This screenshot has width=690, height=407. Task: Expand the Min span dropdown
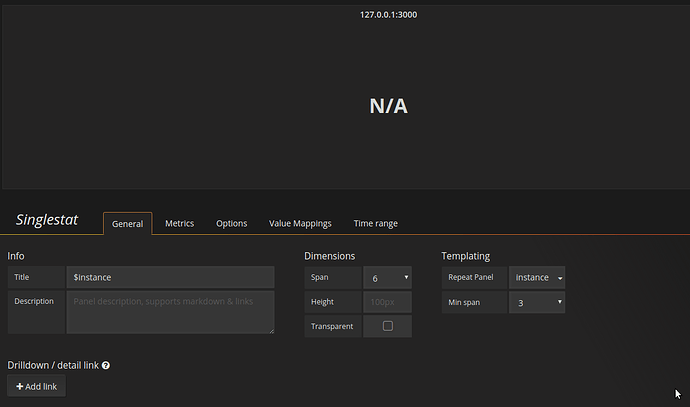tap(537, 302)
